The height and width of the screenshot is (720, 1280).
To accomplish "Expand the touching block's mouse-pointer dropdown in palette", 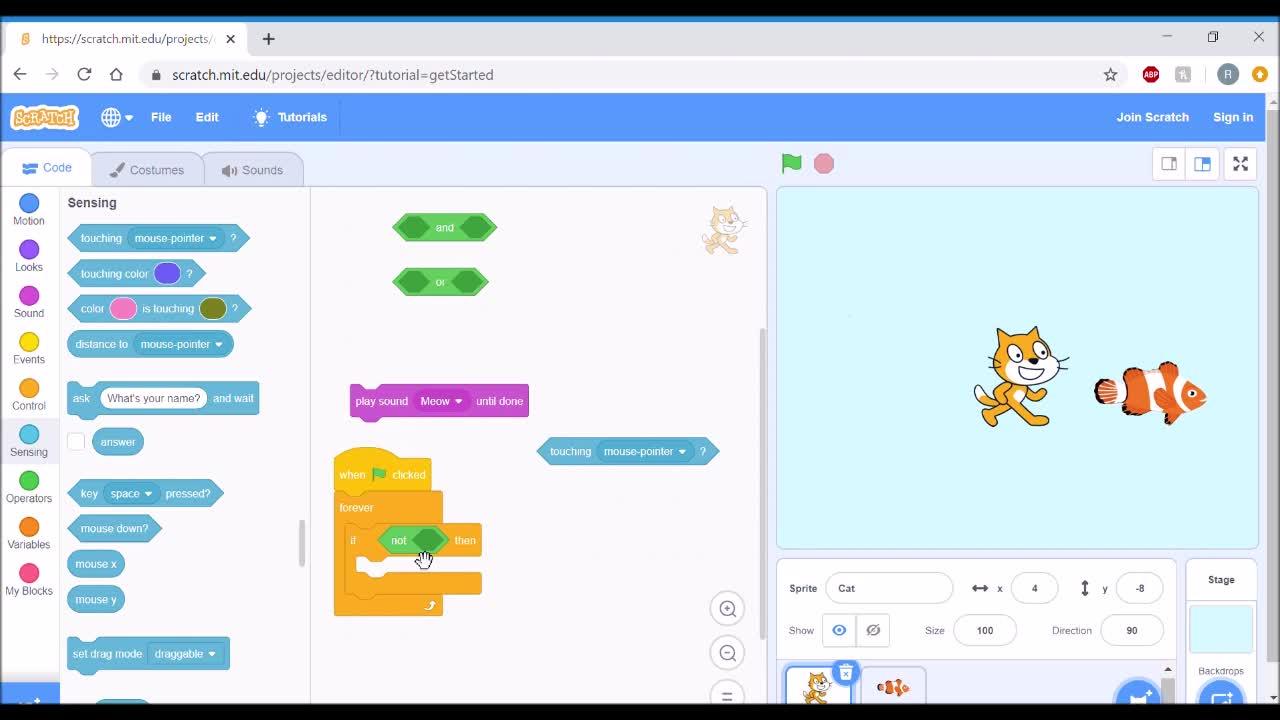I will 176,238.
